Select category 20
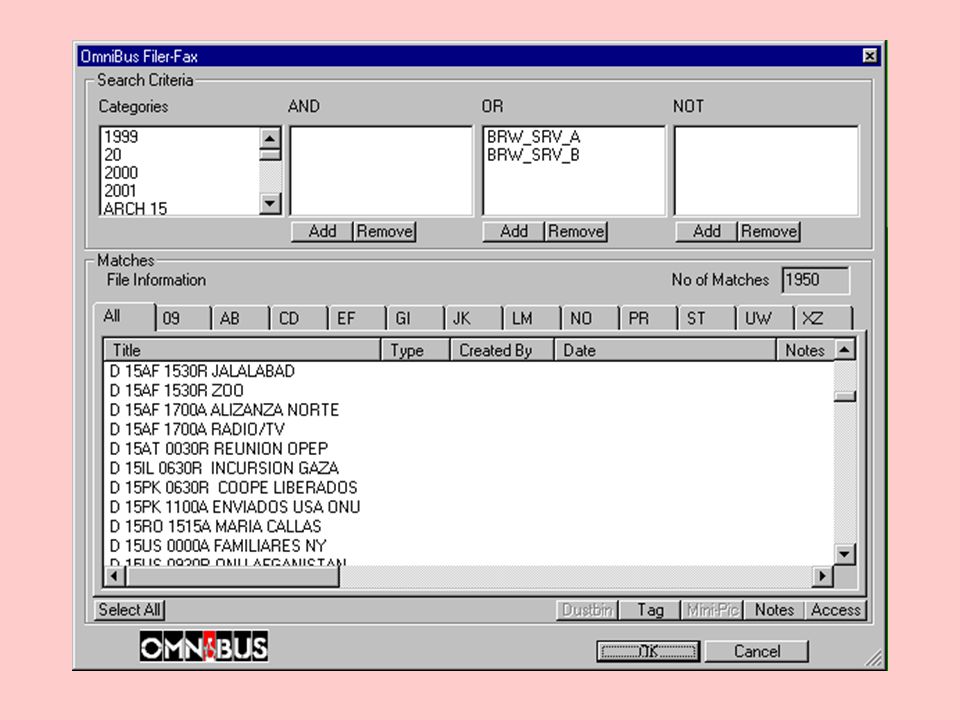The image size is (960, 720). point(180,155)
